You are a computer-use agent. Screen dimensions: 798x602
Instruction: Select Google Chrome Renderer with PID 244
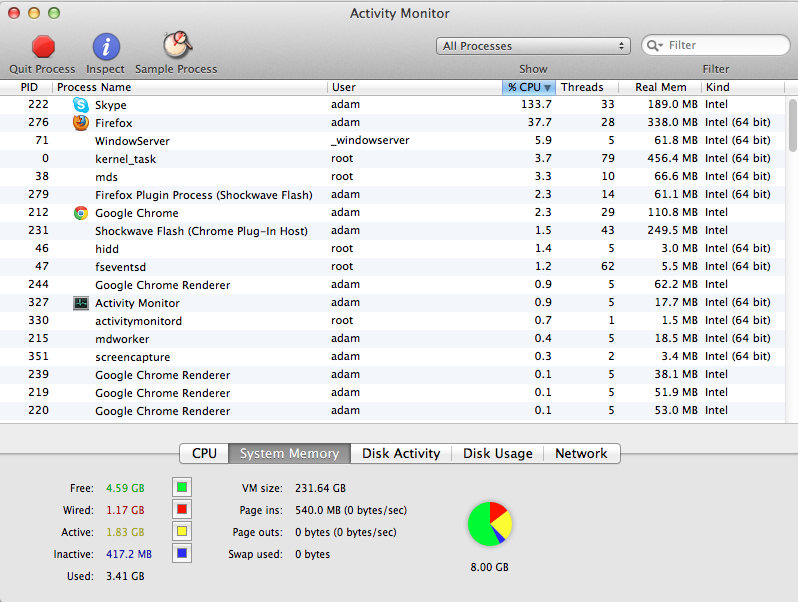(x=392, y=284)
